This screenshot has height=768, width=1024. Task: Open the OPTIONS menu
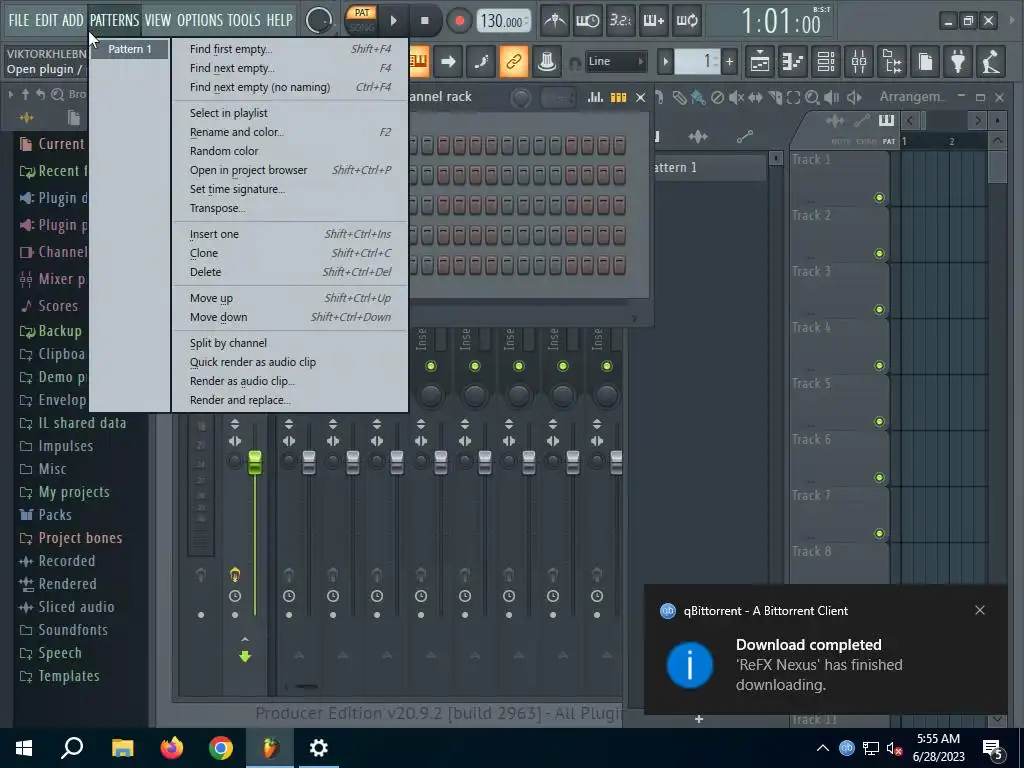pyautogui.click(x=200, y=20)
